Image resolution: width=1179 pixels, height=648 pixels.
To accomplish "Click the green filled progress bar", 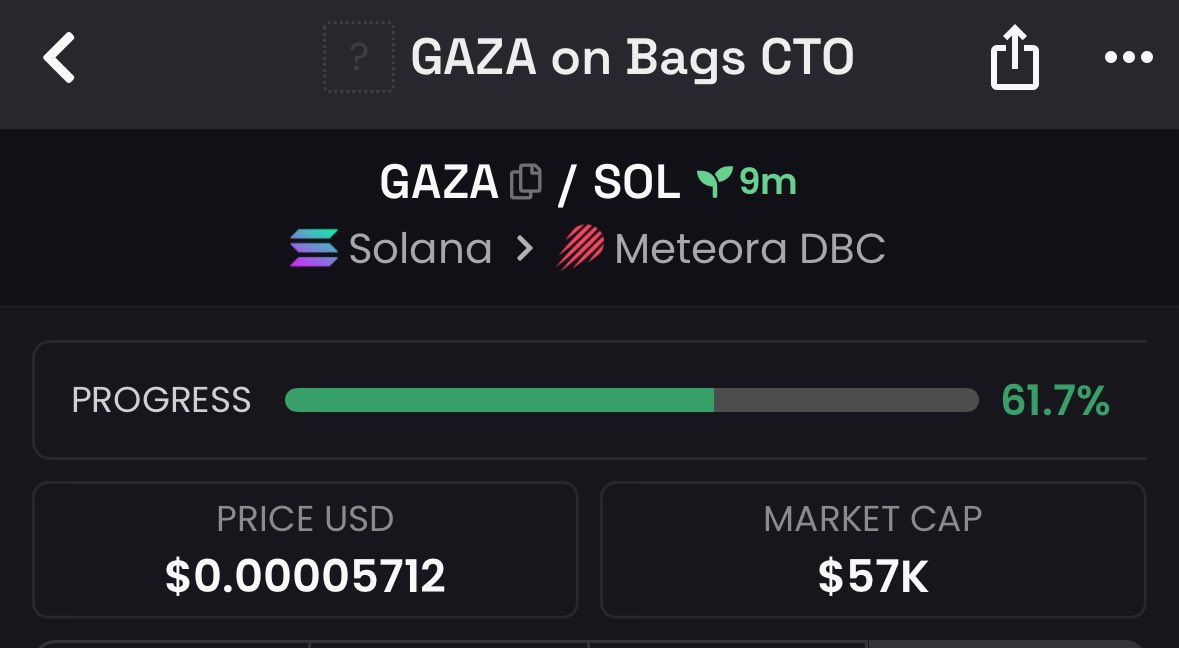I will tap(499, 400).
